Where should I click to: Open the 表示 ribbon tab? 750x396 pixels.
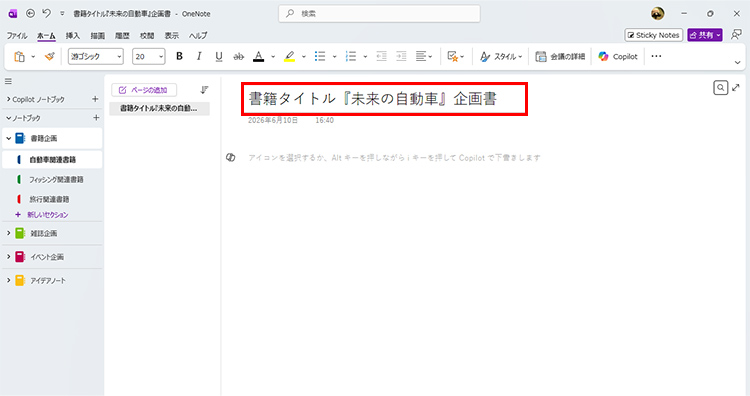[172, 35]
